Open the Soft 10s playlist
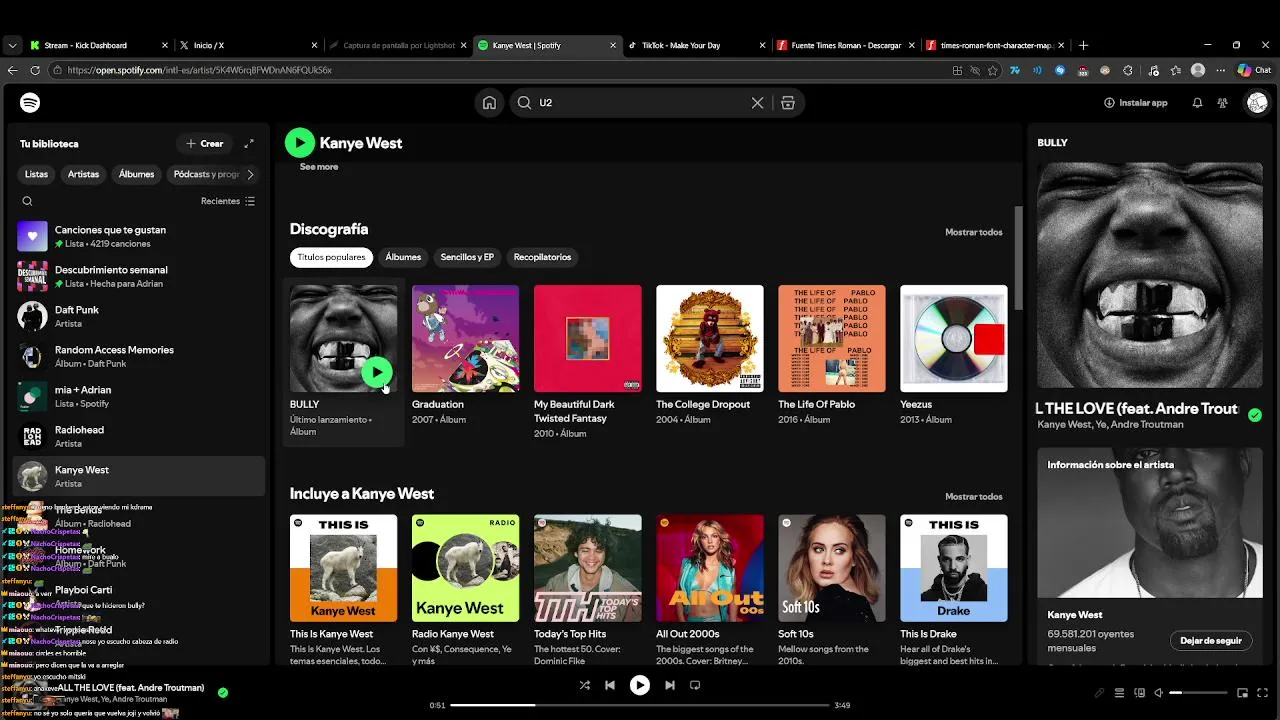Screen dimensions: 1280x720 pos(831,568)
